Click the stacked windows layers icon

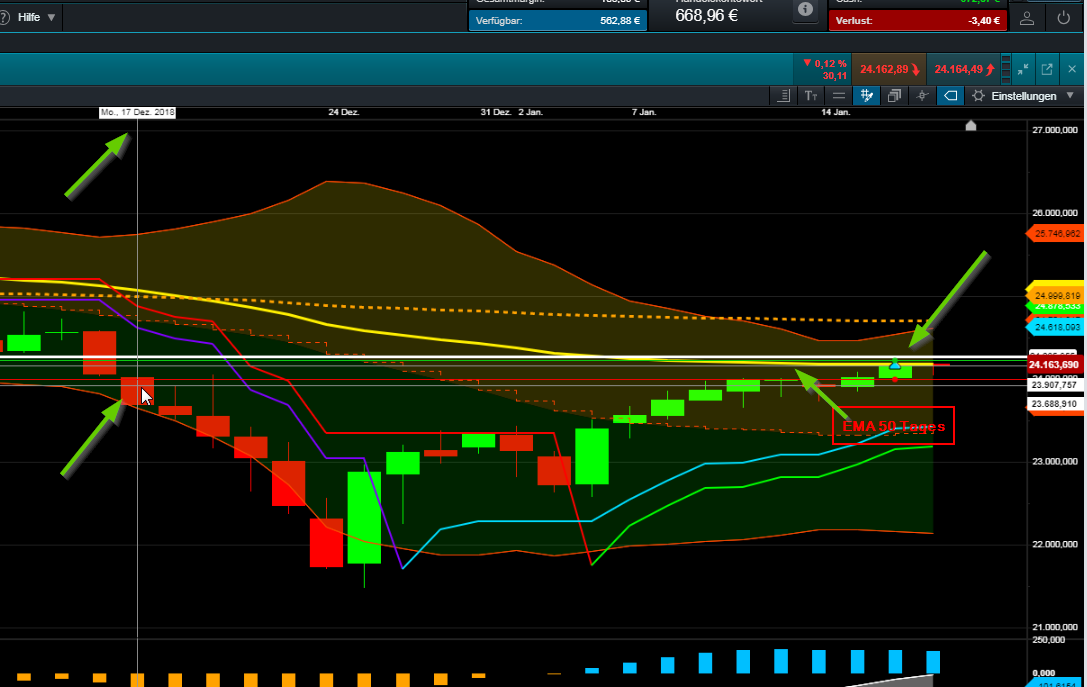(x=894, y=96)
